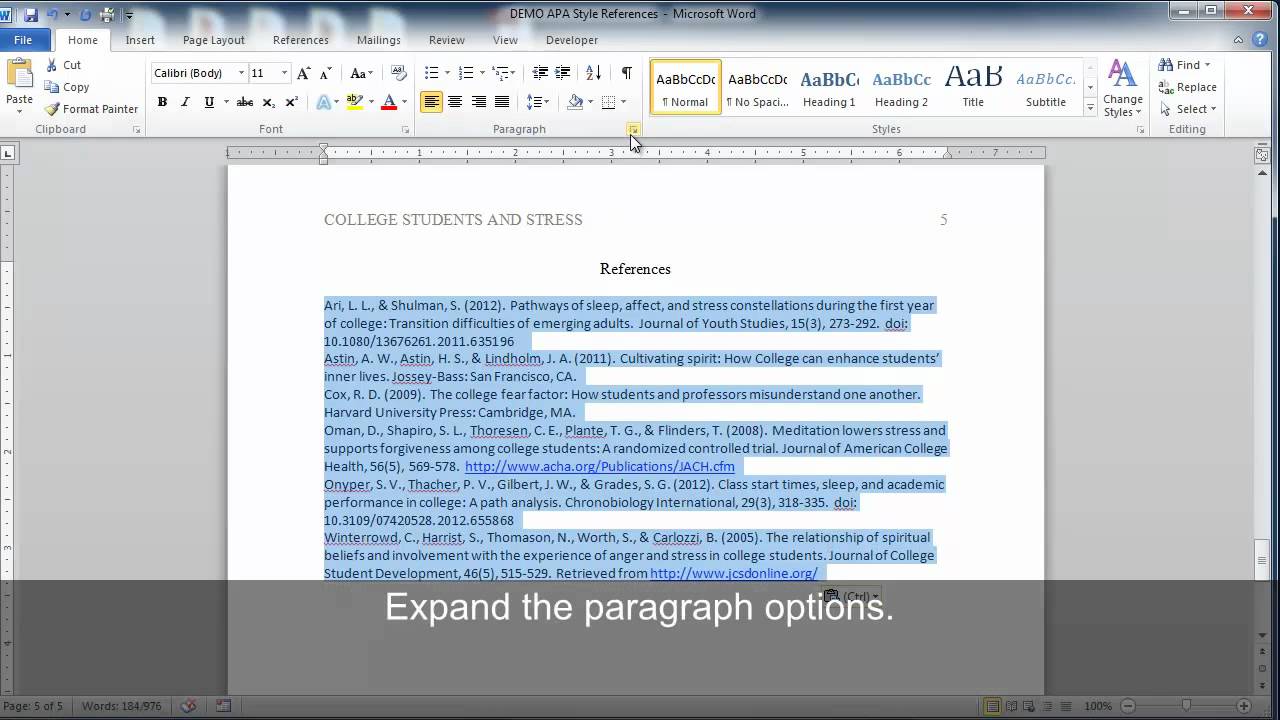Image resolution: width=1280 pixels, height=720 pixels.
Task: Switch to the Developer tab
Action: tap(572, 40)
